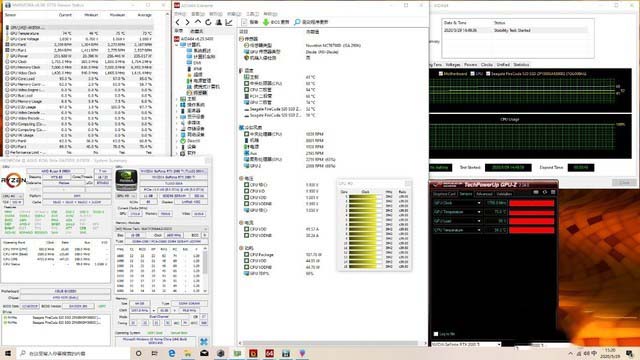Image resolution: width=640 pixels, height=360 pixels.
Task: Click the NVIDIA logo in HWiNFO summary
Action: (x=126, y=180)
